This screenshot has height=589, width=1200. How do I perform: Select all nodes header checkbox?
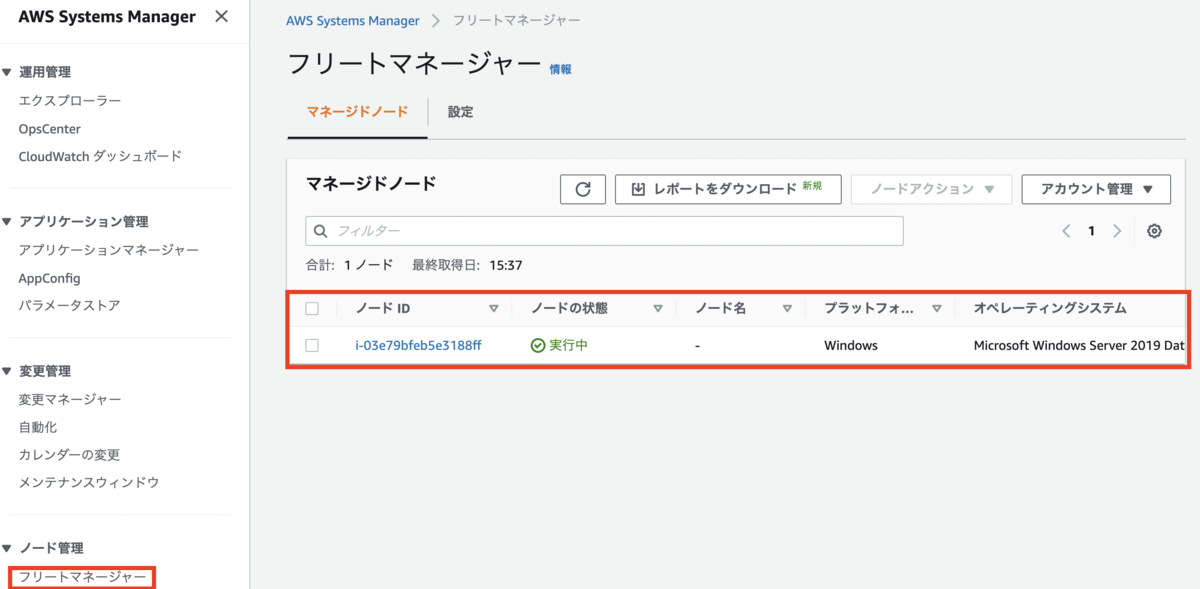click(x=312, y=309)
